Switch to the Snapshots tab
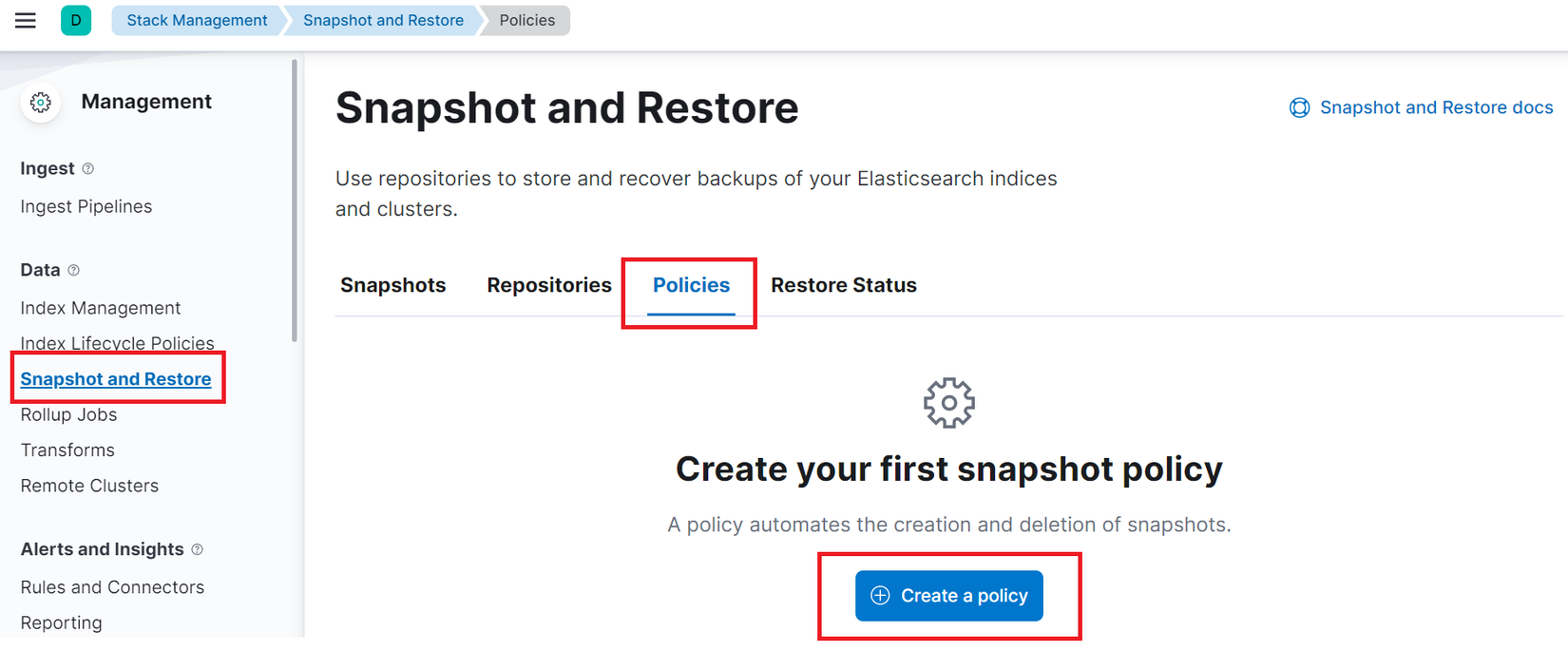 (393, 285)
